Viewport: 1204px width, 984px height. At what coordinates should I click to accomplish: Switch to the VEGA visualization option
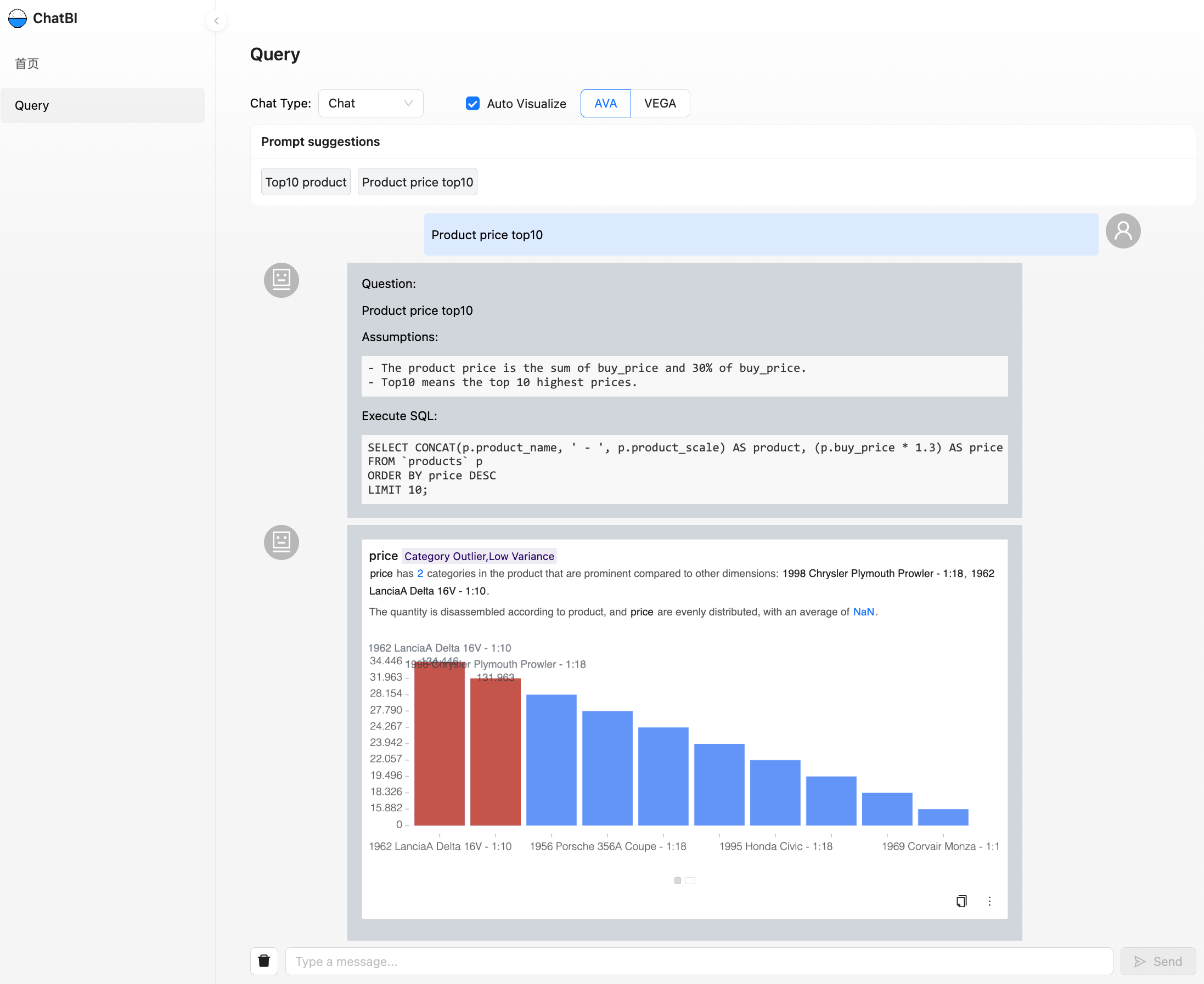660,103
